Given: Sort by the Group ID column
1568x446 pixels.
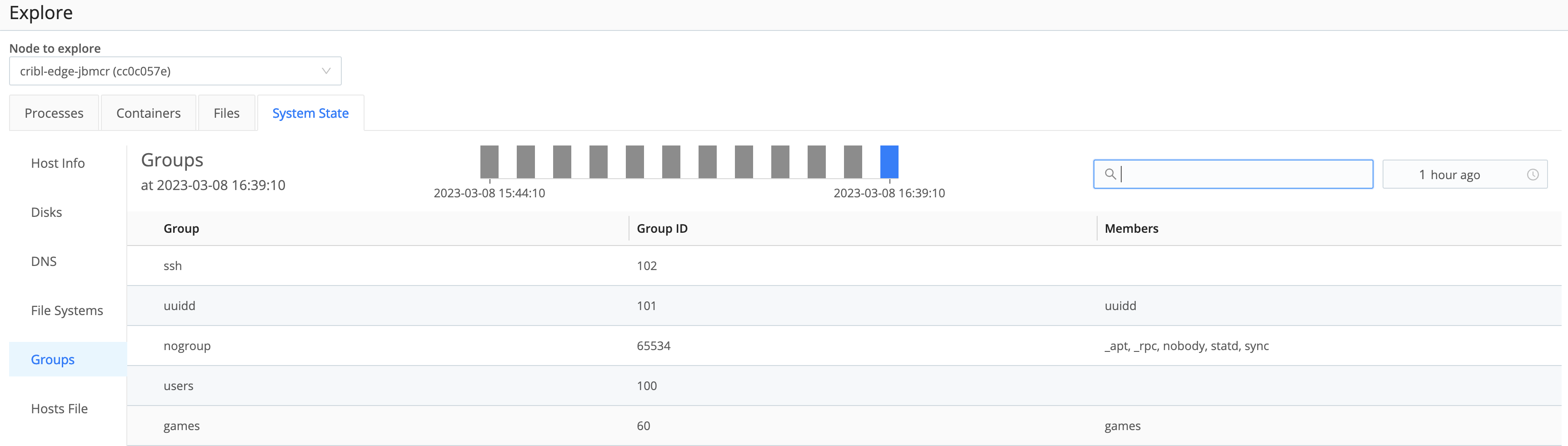Looking at the screenshot, I should pos(662,229).
